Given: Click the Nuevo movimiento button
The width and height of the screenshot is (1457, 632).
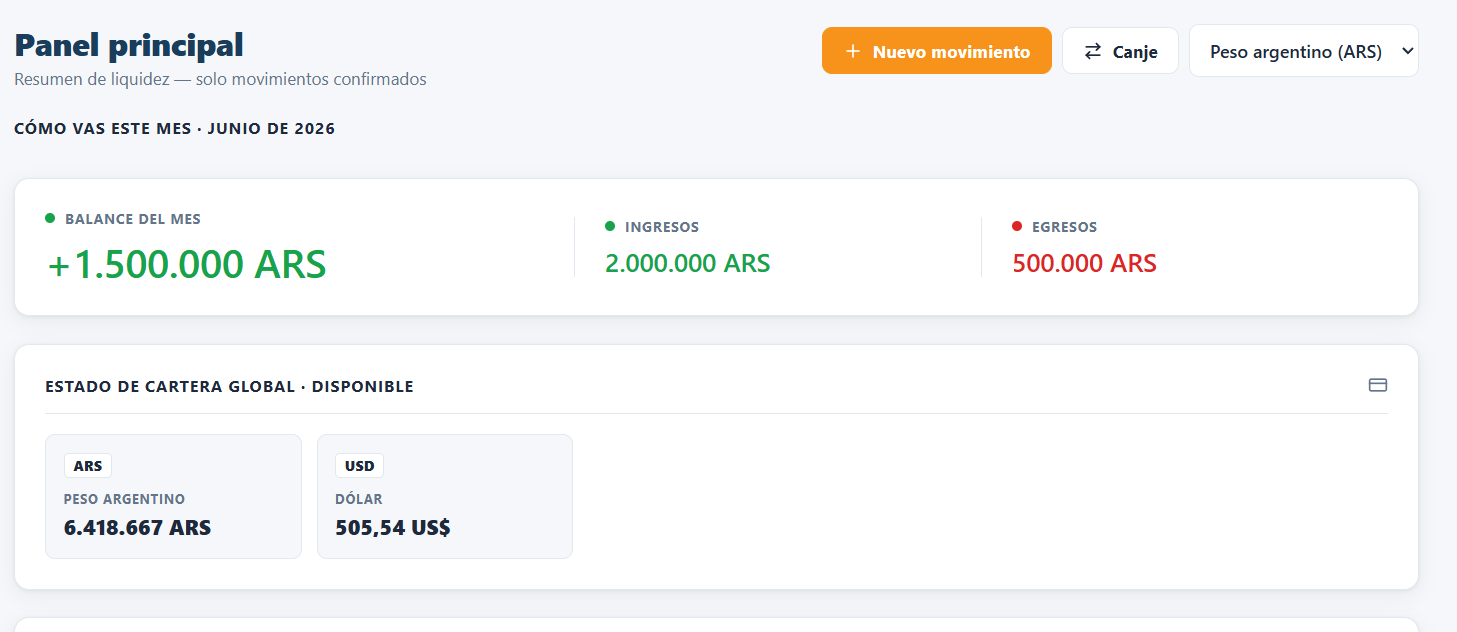Looking at the screenshot, I should coord(936,51).
